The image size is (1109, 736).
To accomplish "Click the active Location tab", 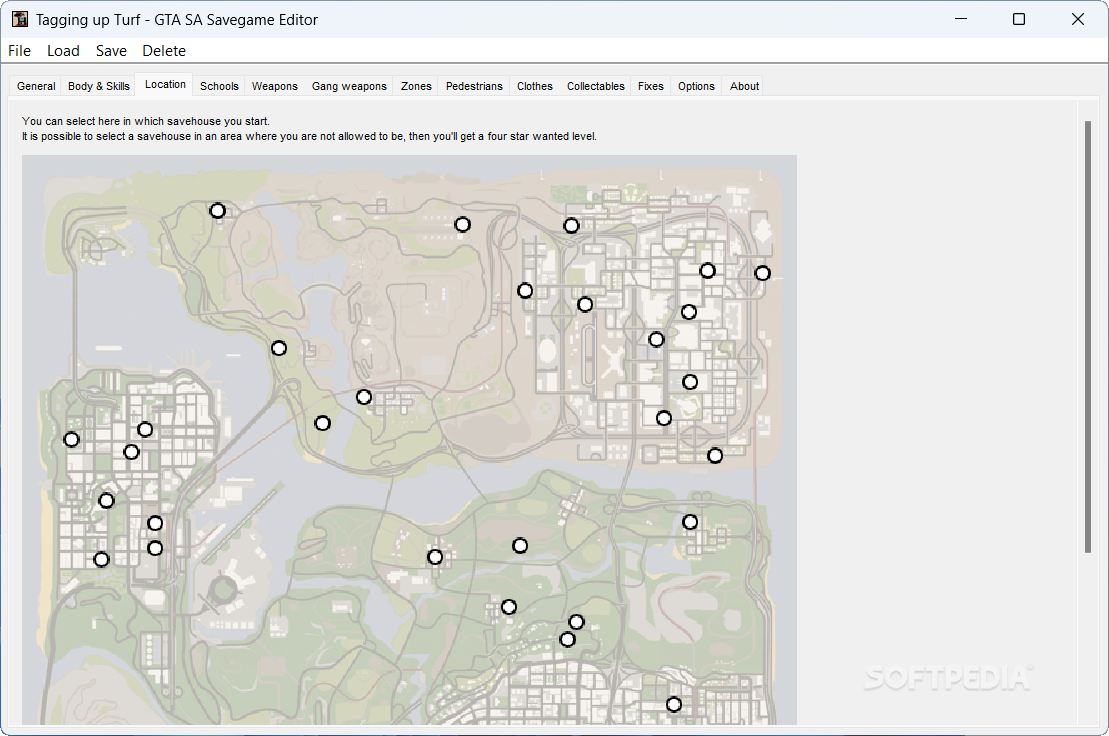I will click(165, 84).
